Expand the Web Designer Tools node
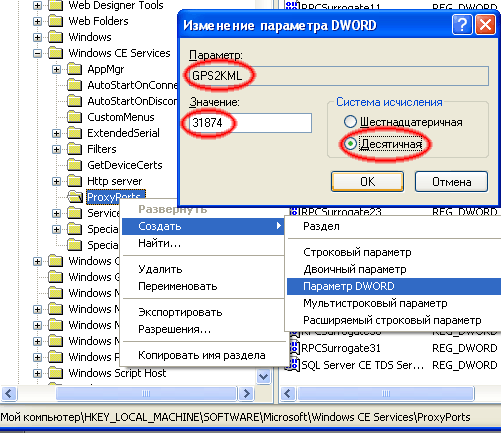The width and height of the screenshot is (501, 433). point(37,5)
